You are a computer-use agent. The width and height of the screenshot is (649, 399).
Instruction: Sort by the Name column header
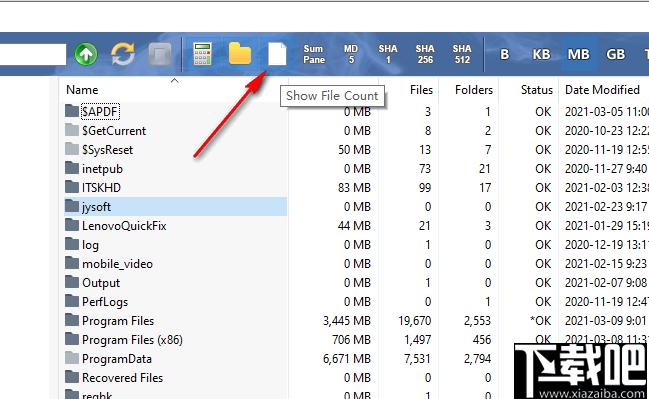pos(82,90)
